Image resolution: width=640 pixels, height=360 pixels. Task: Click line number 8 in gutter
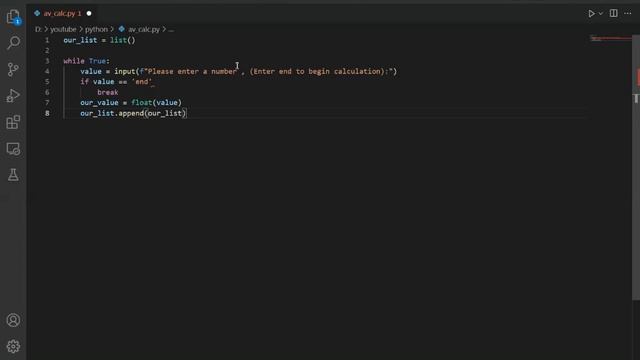(x=47, y=113)
